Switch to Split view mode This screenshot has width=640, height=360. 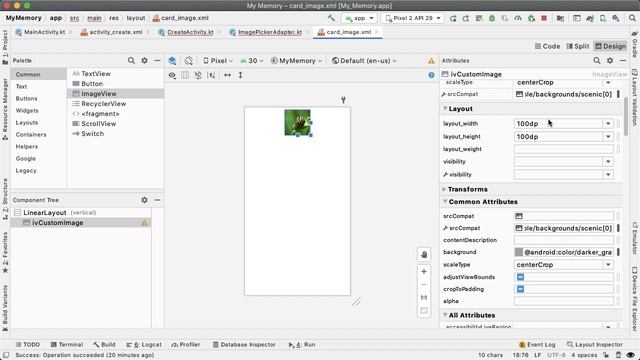tap(578, 46)
